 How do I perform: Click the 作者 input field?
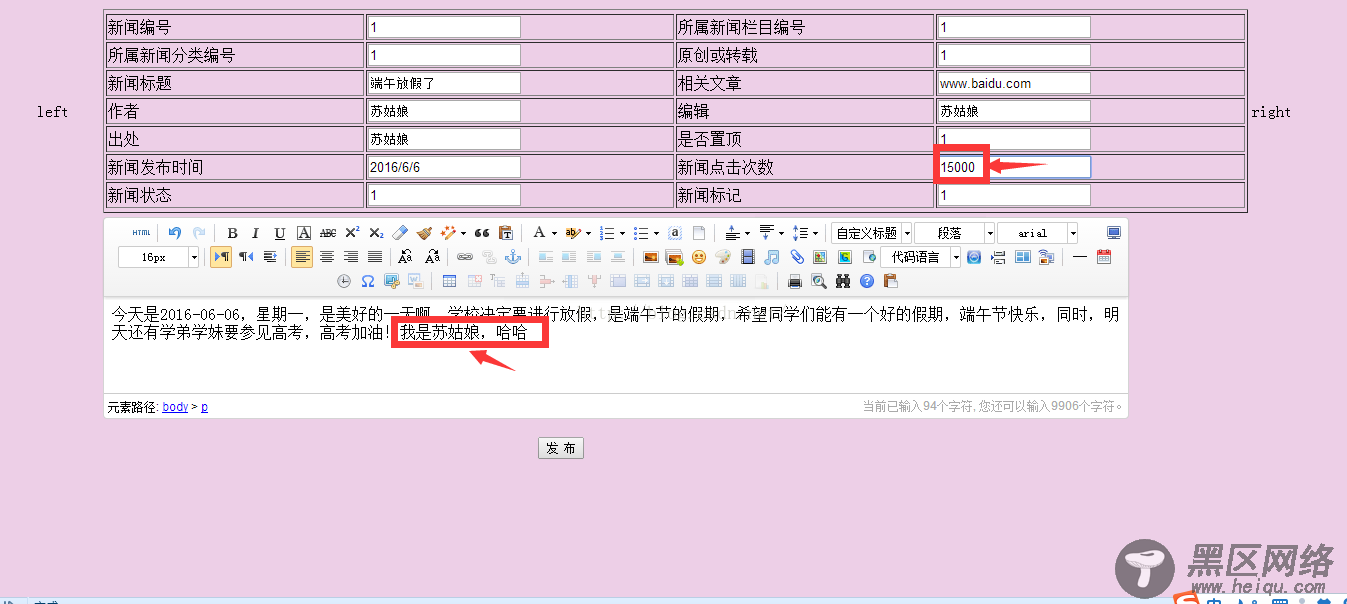pyautogui.click(x=444, y=111)
